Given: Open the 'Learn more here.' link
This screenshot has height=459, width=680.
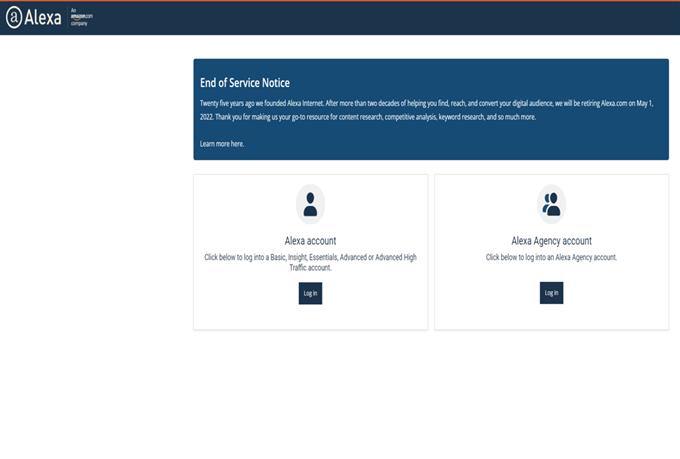Looking at the screenshot, I should point(222,144).
